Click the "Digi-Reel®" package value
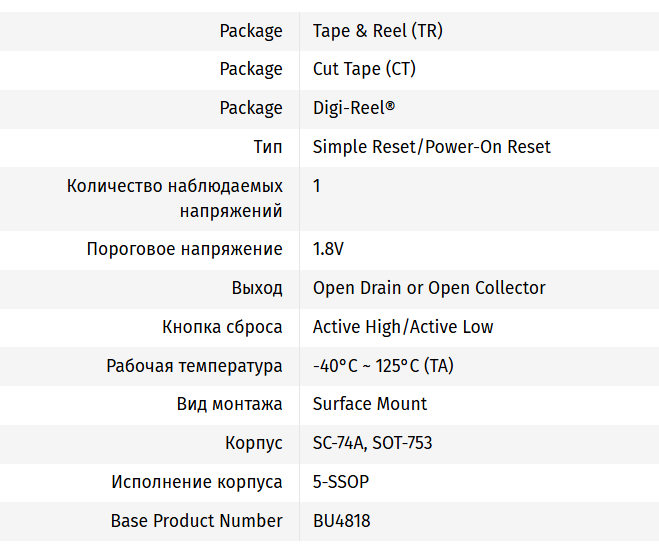 (354, 108)
